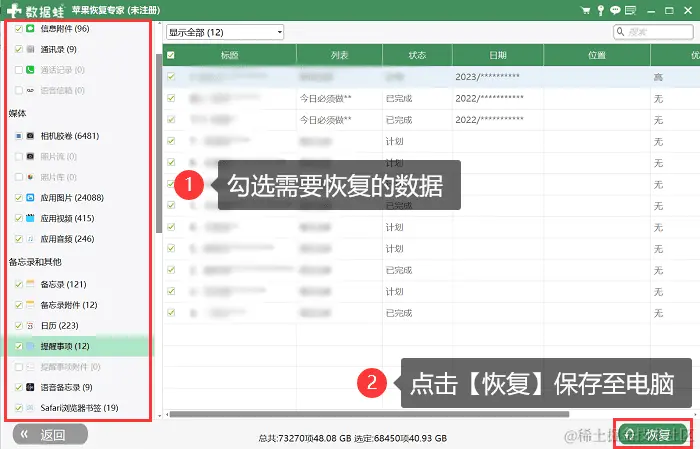Viewport: 700px width, 449px height.
Task: Click the 备忘录和其他 section heading
Action: 35,262
